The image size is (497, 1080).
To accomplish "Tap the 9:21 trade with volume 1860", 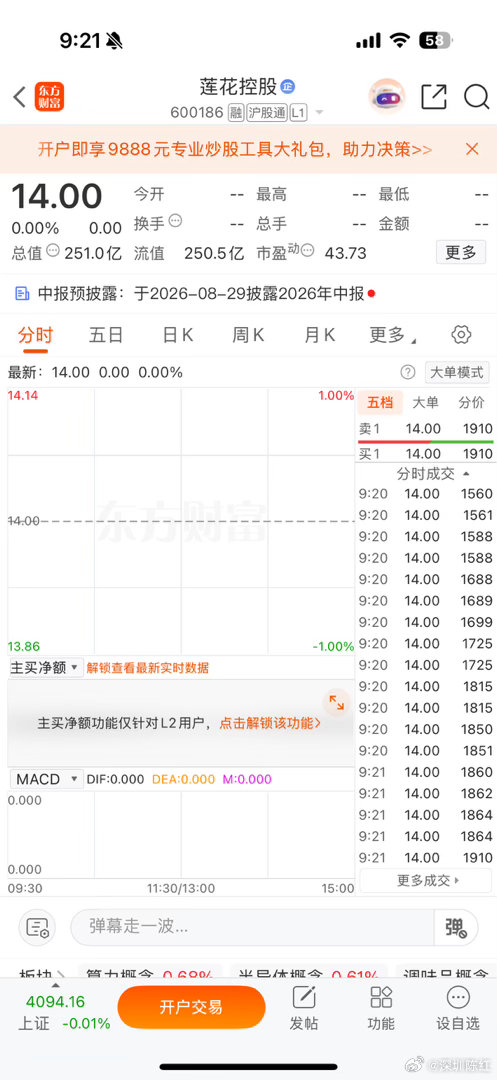I will tap(425, 772).
